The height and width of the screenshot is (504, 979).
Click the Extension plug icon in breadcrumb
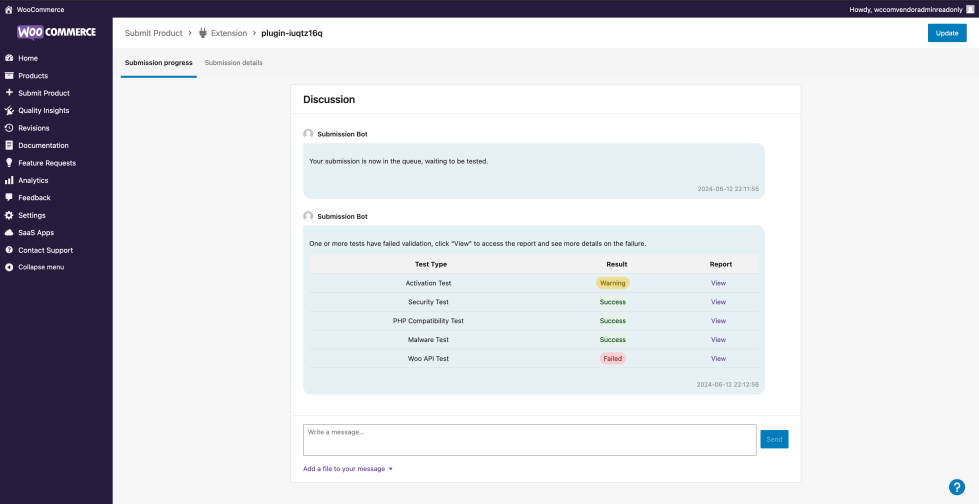coord(202,33)
